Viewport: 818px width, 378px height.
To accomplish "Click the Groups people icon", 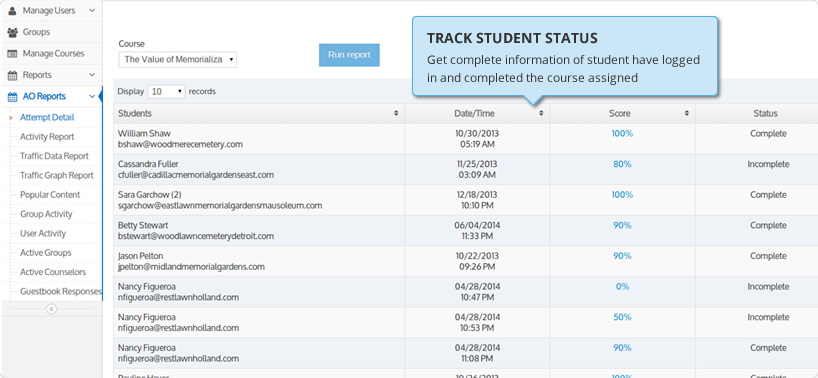I will pos(12,32).
